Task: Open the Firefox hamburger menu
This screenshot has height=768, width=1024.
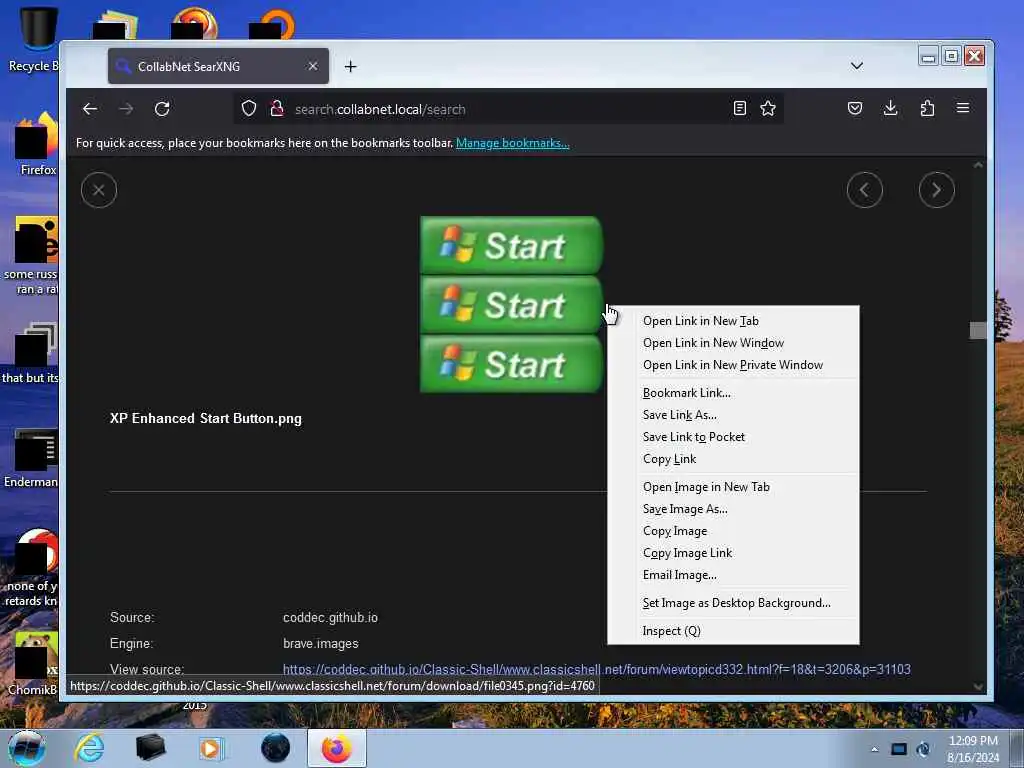Action: 963,108
